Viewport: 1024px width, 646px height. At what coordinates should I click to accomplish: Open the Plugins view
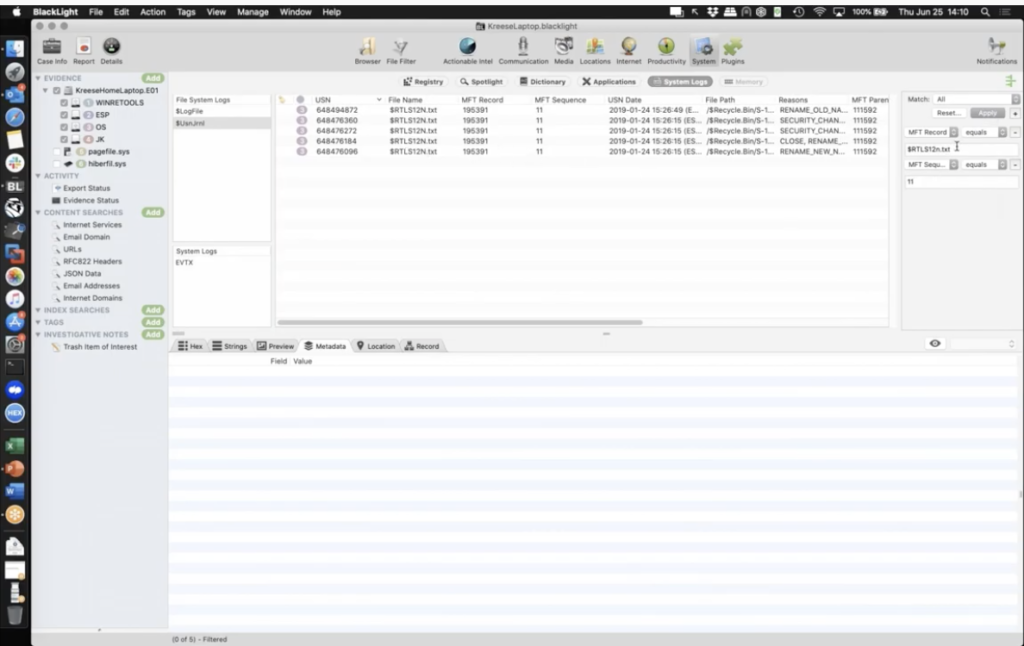pos(733,51)
